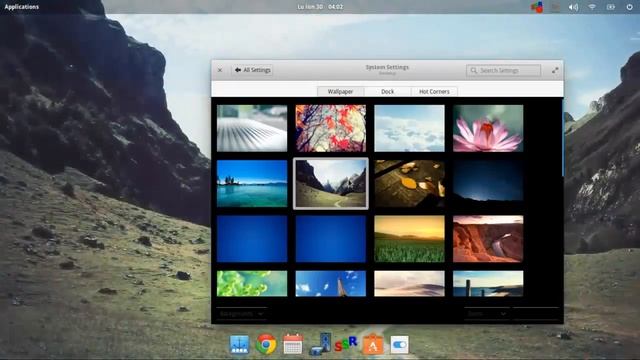
Task: Focus the Search Settings field
Action: click(503, 71)
